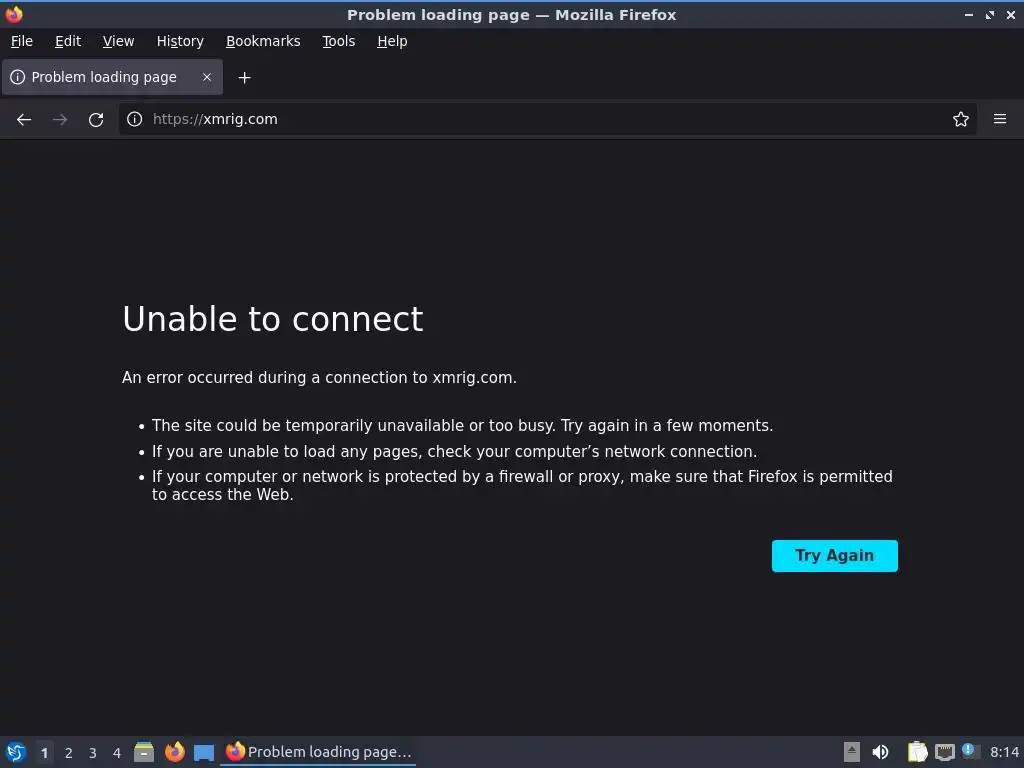Open the Tools menu
Screen dimensions: 1024x768
click(x=338, y=41)
